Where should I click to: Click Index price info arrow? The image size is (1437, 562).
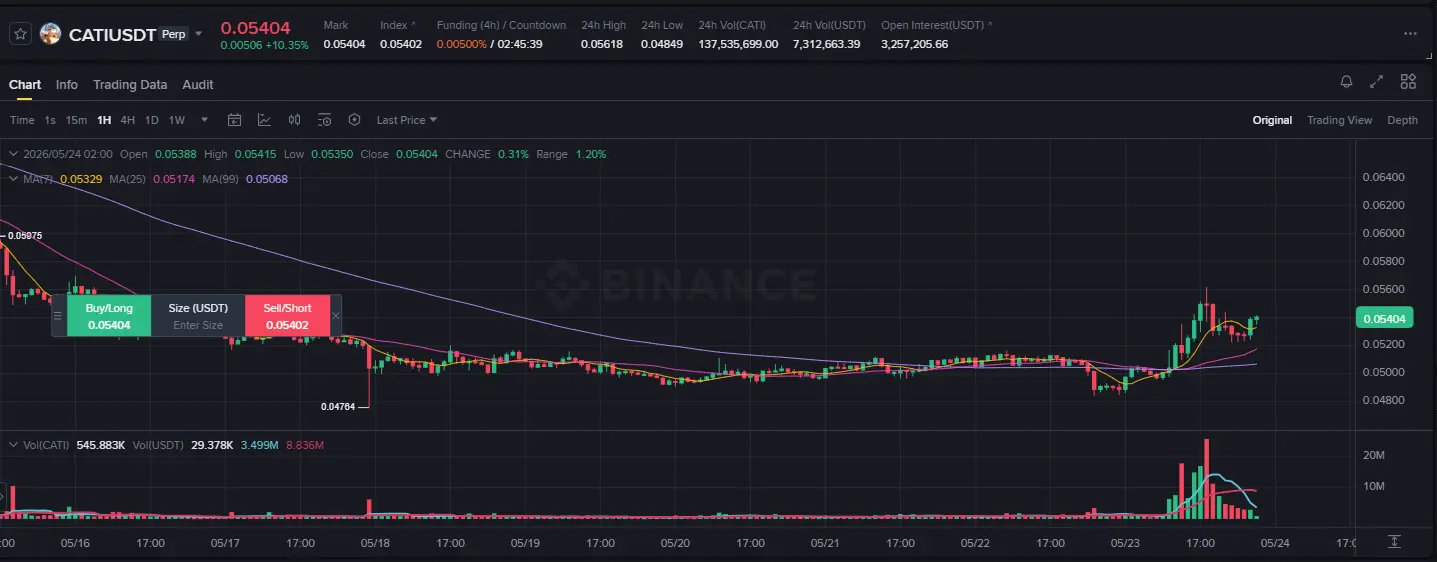[x=413, y=24]
